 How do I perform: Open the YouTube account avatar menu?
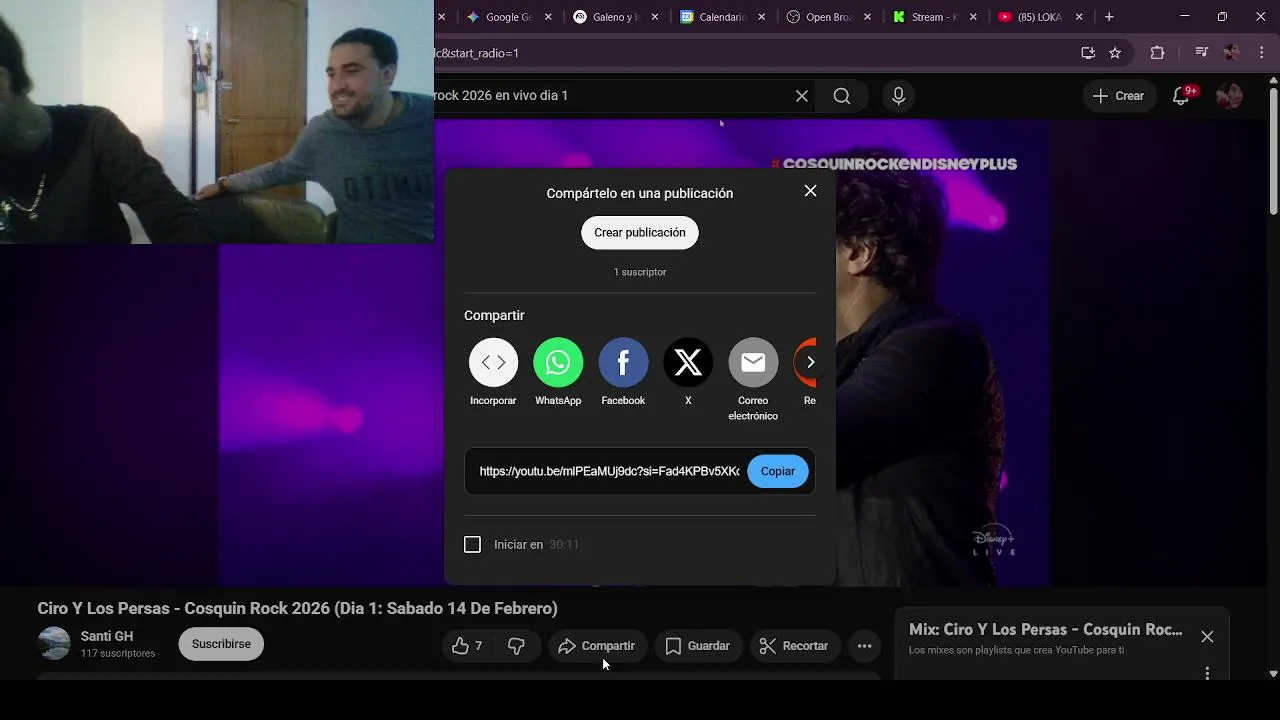[x=1229, y=96]
